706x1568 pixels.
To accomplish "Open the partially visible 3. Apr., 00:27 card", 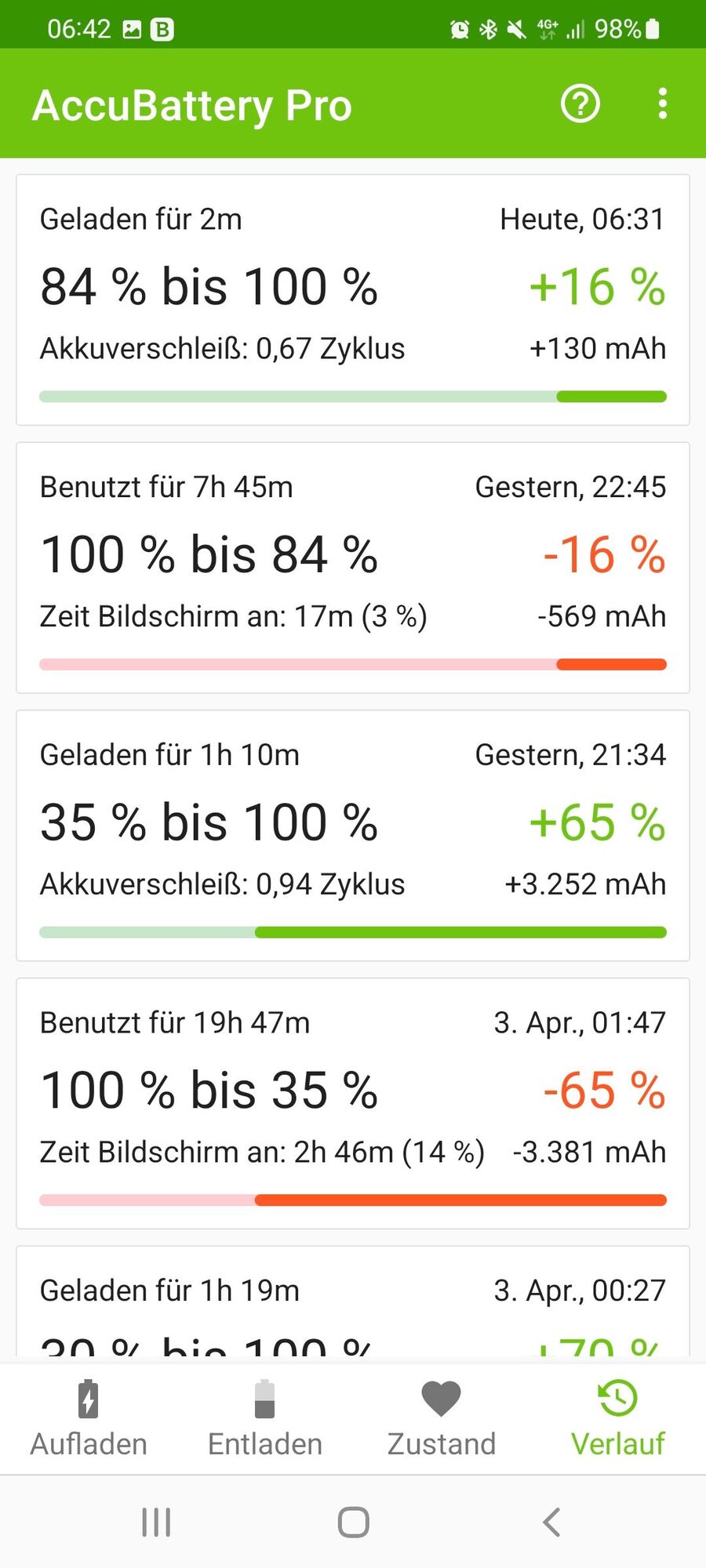I will tap(353, 1301).
